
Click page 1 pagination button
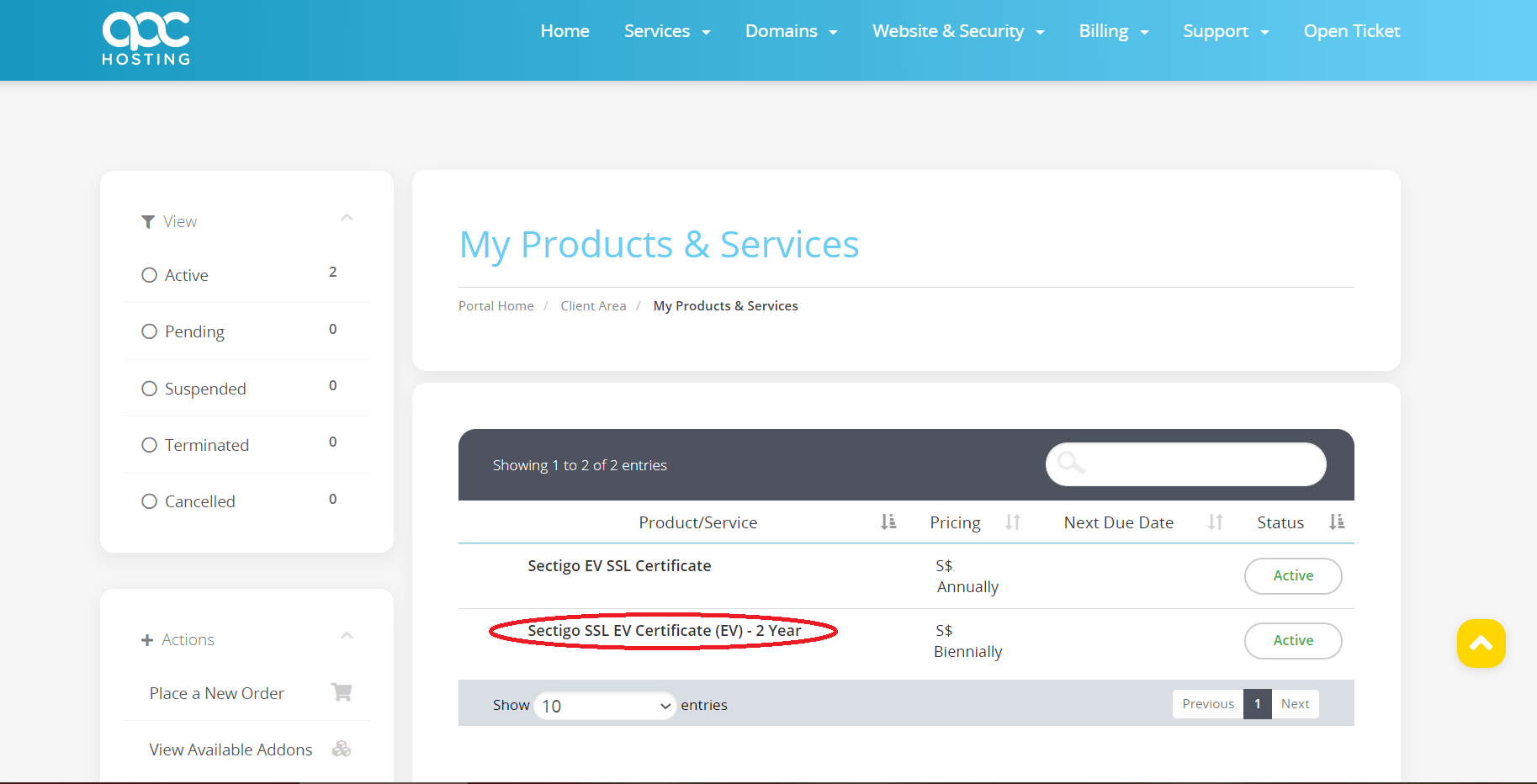point(1258,704)
